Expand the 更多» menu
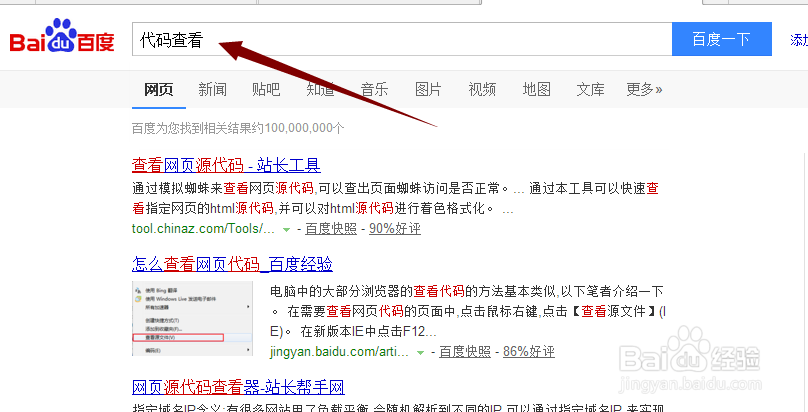Viewport: 808px width, 412px height. pyautogui.click(x=644, y=90)
